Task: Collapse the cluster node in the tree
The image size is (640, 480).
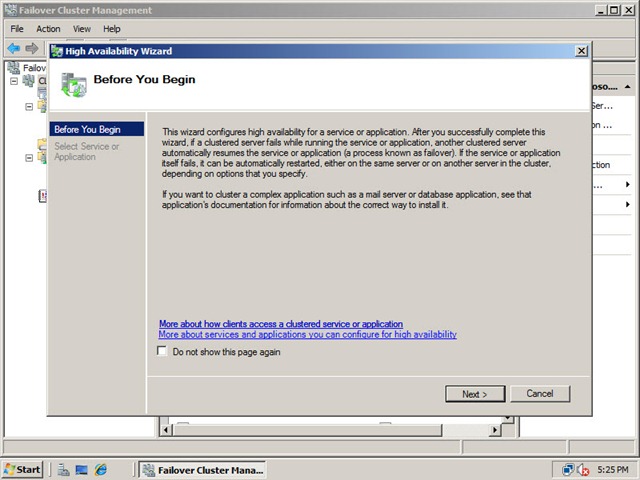Action: pos(14,81)
